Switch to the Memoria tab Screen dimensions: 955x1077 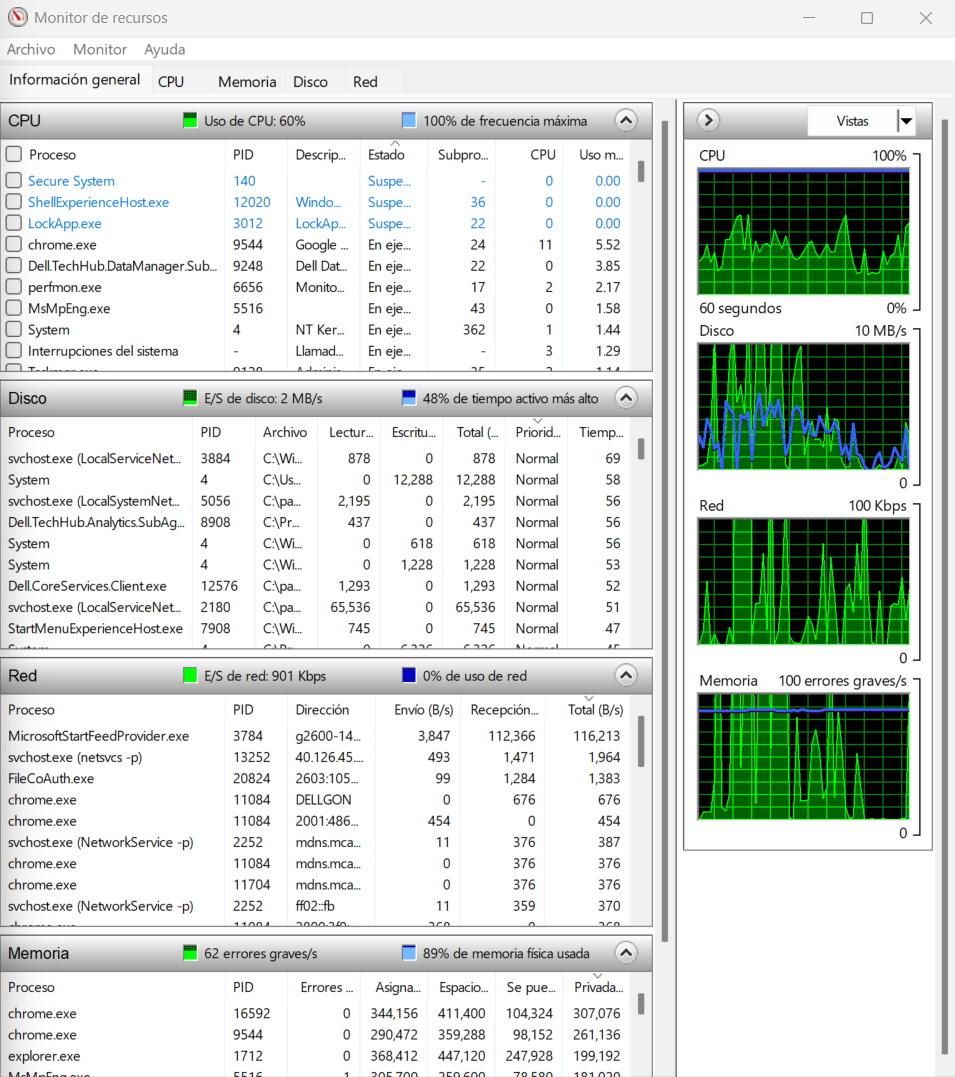click(x=247, y=82)
